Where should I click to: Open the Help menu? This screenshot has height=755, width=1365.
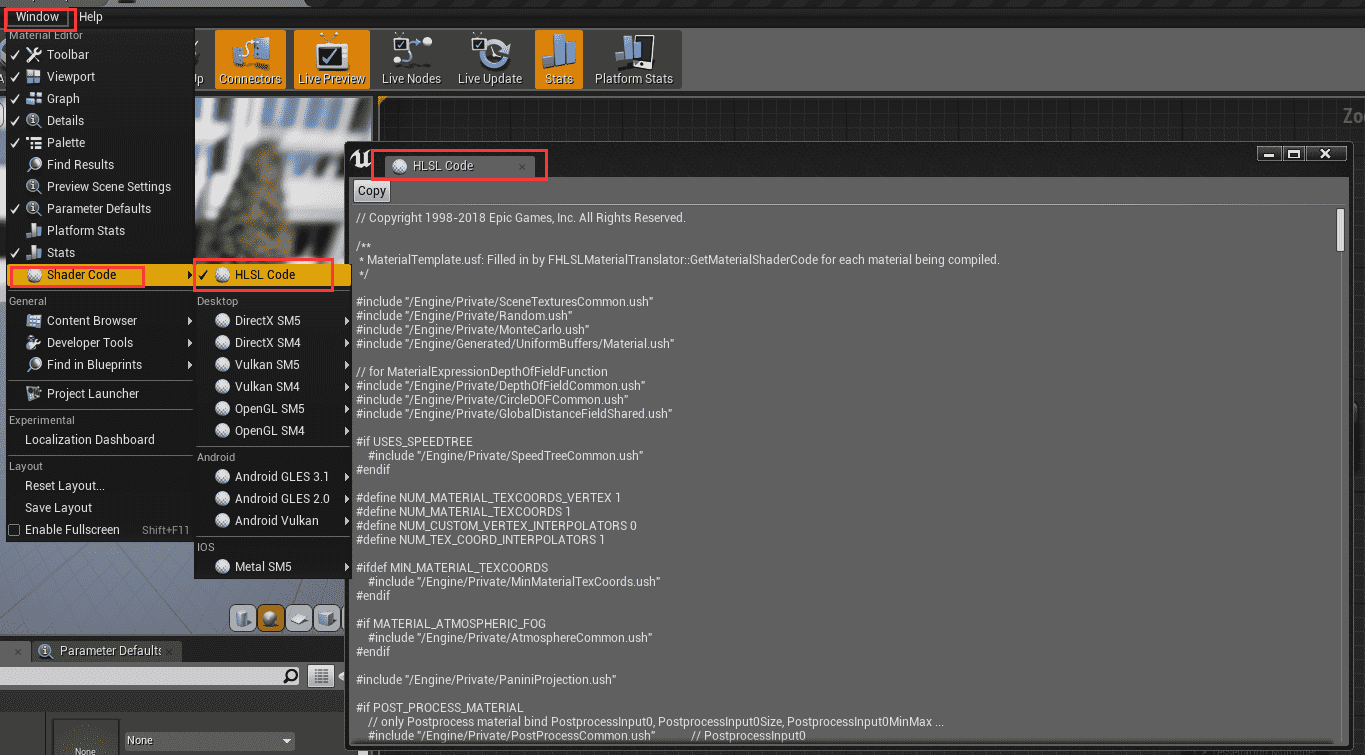91,17
